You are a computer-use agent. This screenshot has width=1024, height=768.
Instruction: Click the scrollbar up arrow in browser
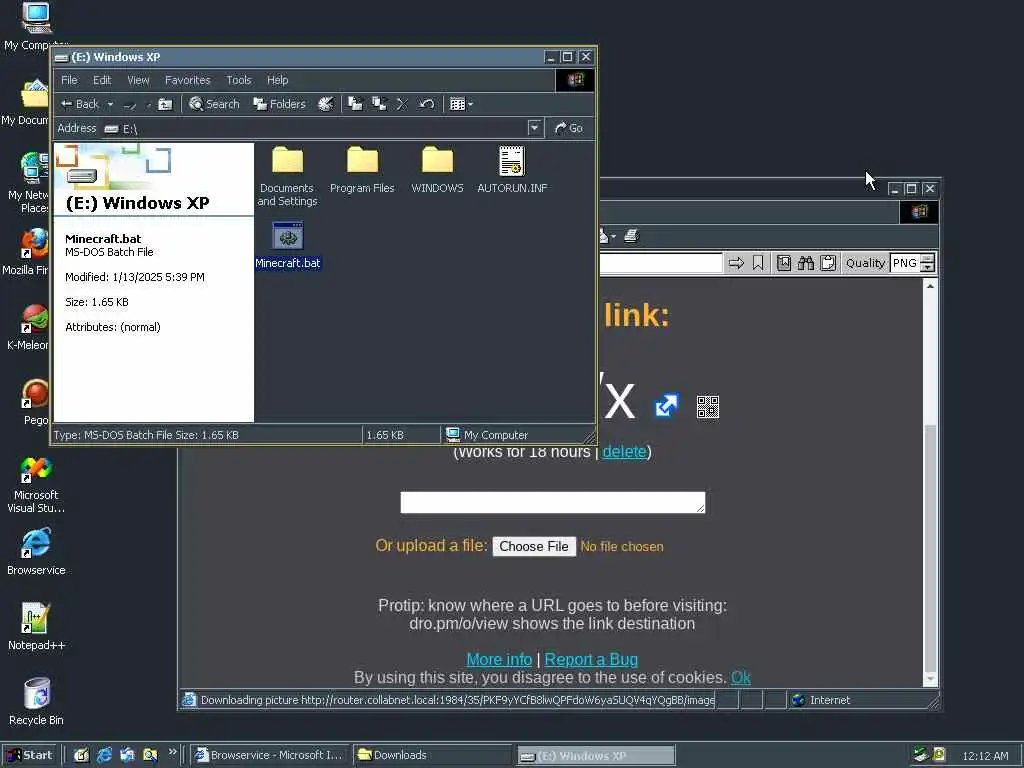point(931,286)
